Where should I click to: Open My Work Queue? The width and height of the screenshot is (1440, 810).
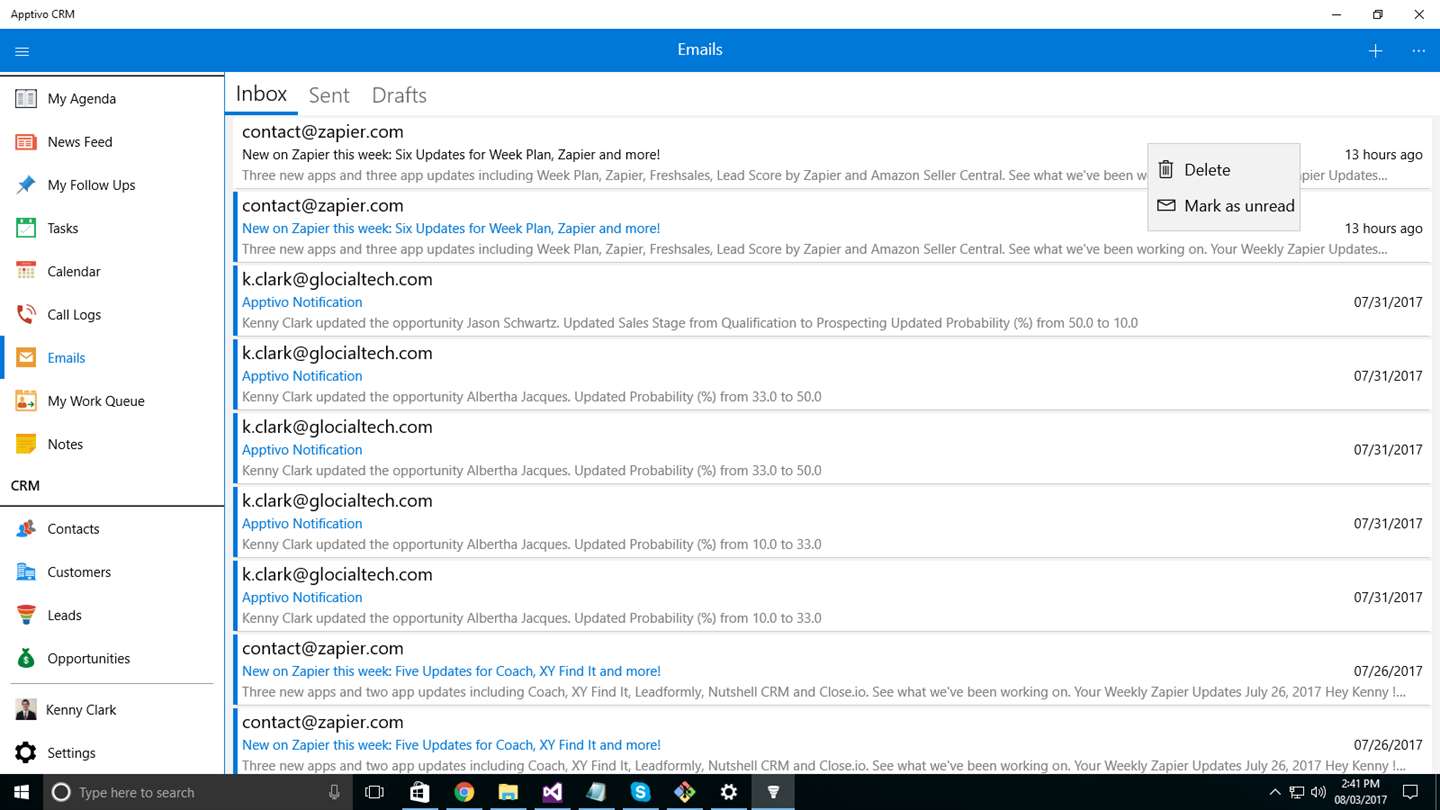112,401
